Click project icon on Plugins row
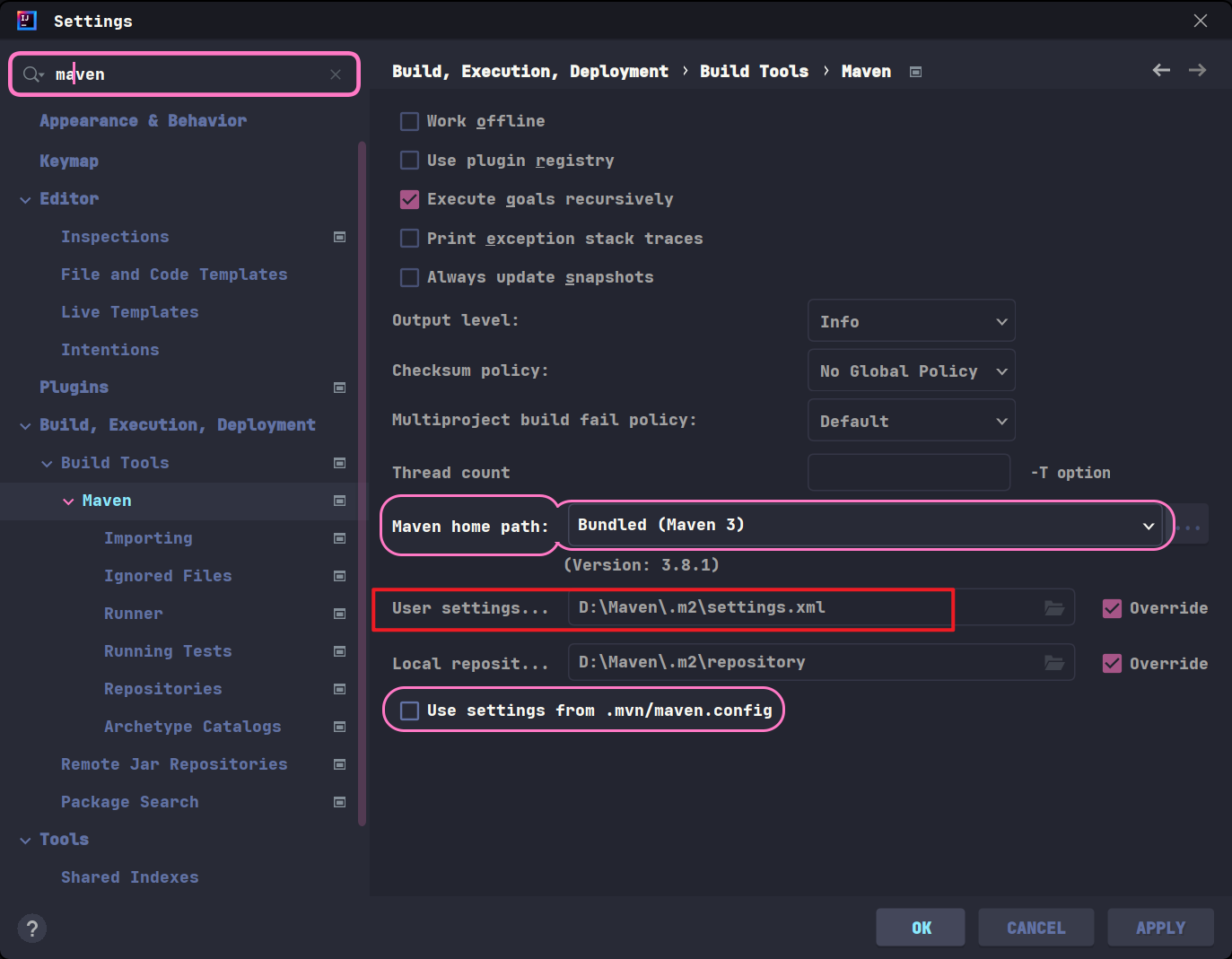This screenshot has width=1232, height=959. (x=339, y=388)
